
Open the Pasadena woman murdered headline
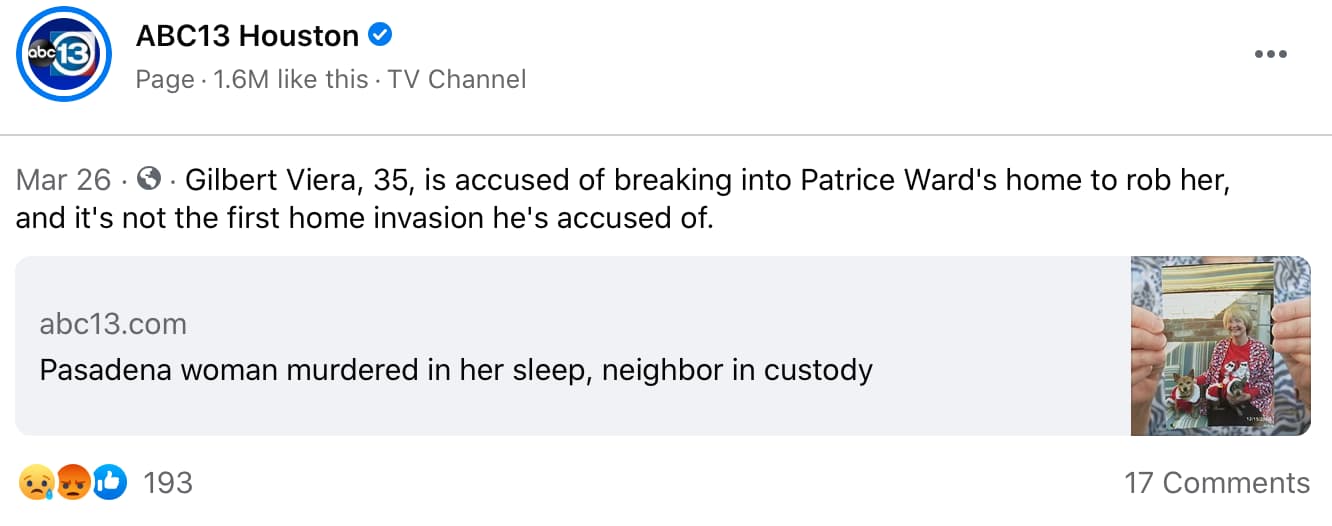pyautogui.click(x=456, y=371)
